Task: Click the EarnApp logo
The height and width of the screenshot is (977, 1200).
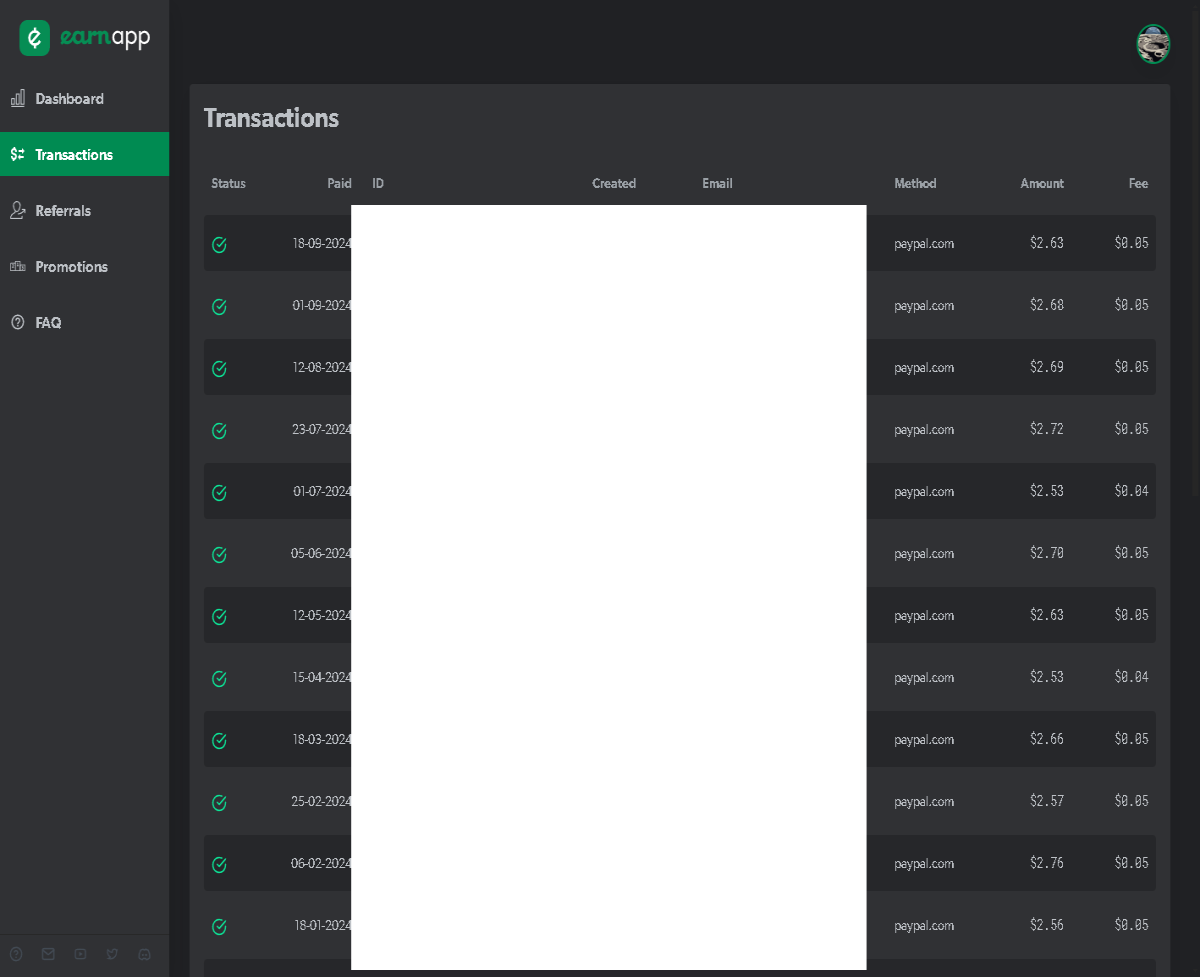Action: [x=85, y=38]
